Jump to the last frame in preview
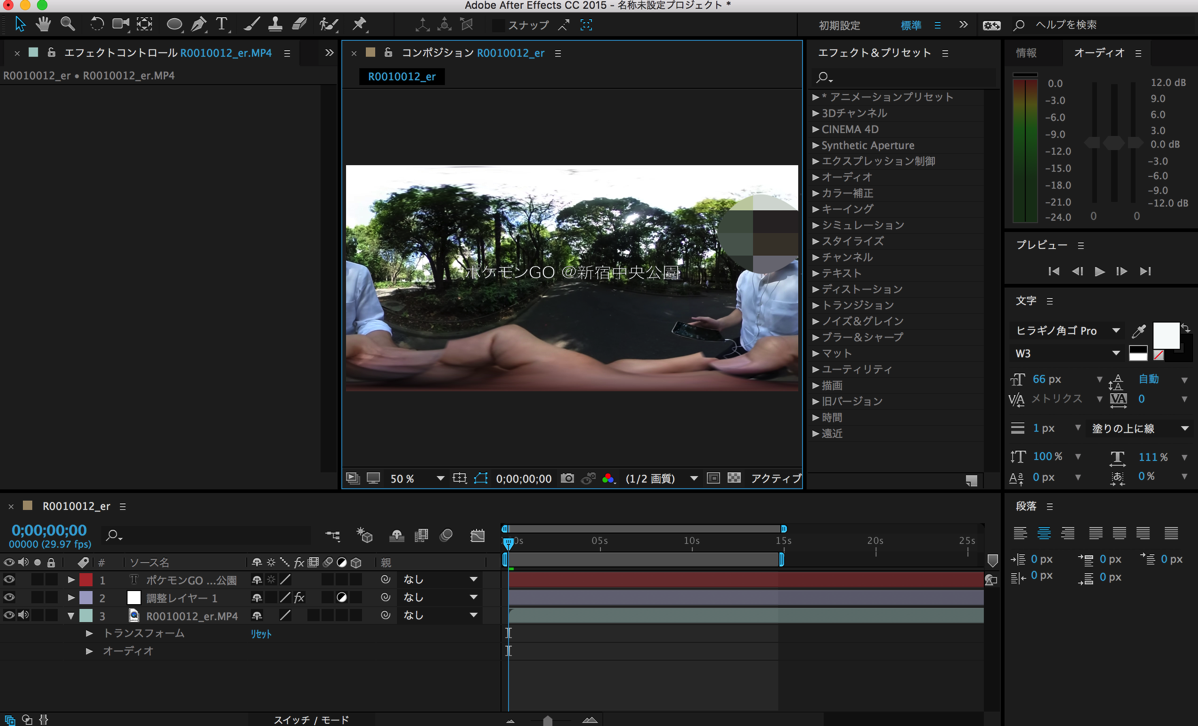Viewport: 1198px width, 726px height. pyautogui.click(x=1145, y=271)
